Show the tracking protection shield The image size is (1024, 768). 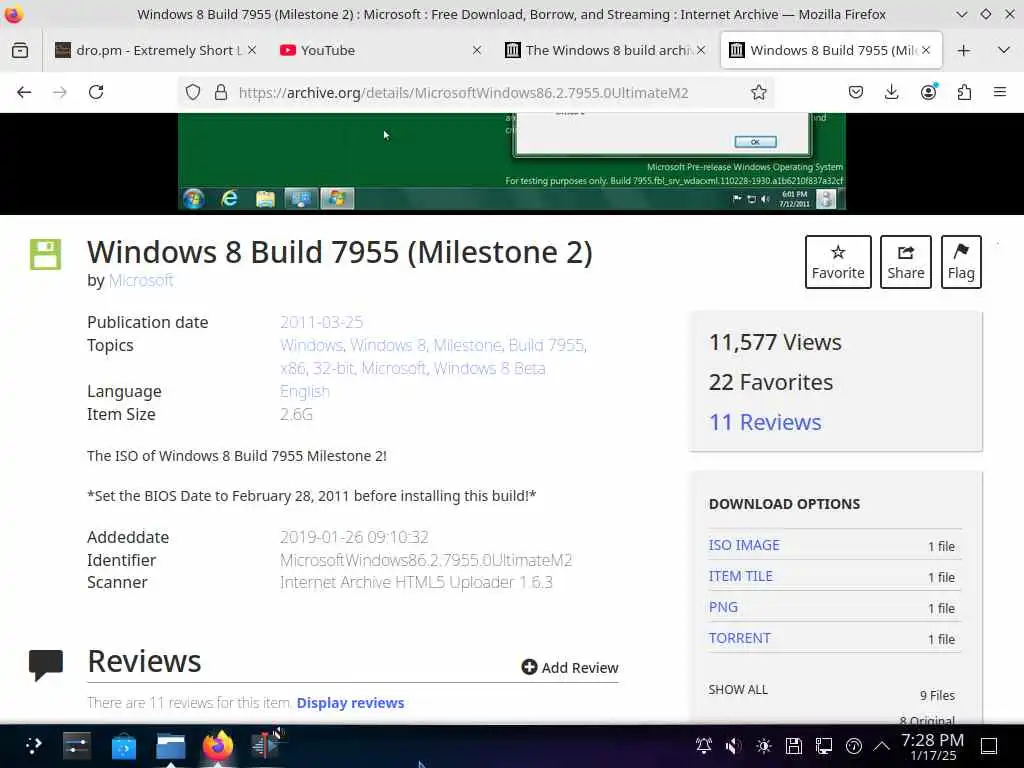(x=193, y=92)
